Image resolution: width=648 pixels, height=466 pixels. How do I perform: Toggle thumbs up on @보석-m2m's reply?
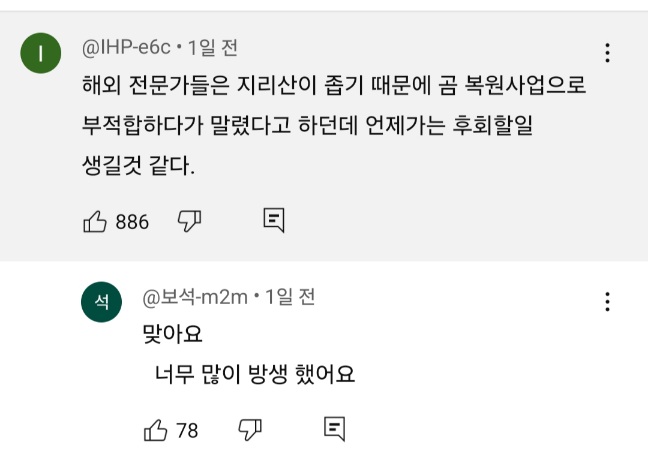[156, 431]
